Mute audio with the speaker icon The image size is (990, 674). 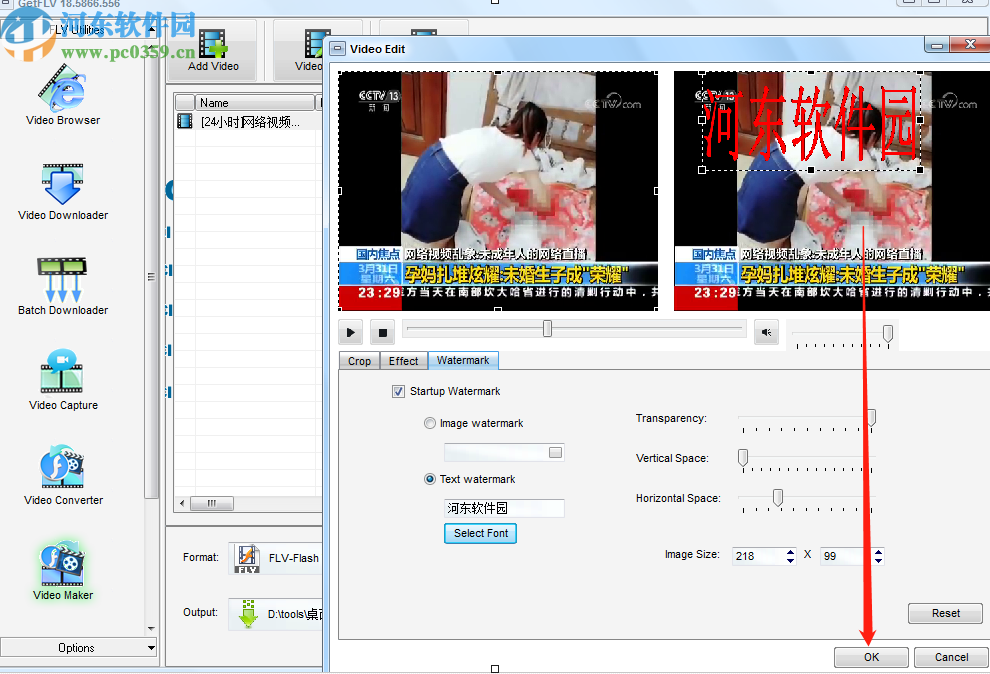click(x=766, y=332)
